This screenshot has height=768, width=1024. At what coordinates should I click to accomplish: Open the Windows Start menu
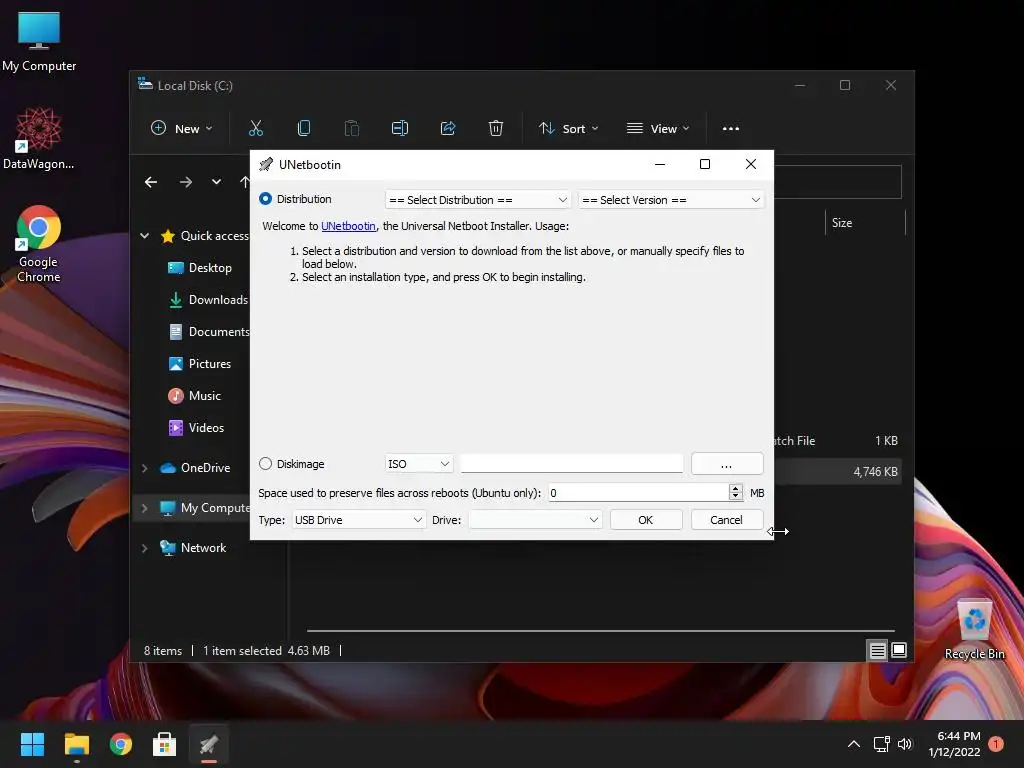pos(32,744)
